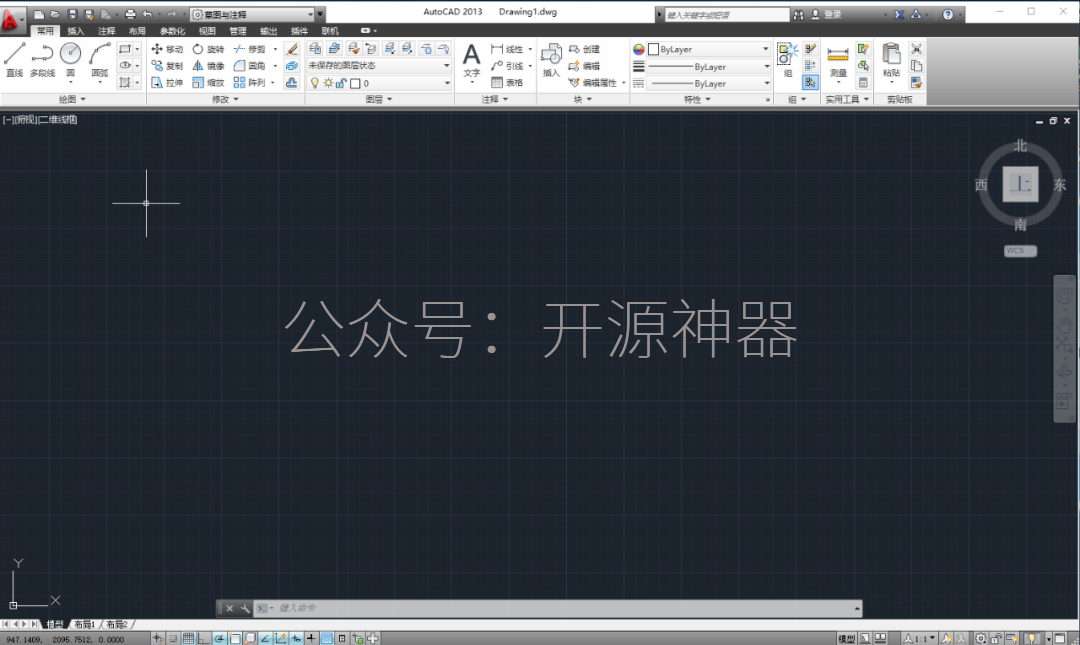Click the ViewCube 上 top face
The height and width of the screenshot is (645, 1080).
pos(1020,184)
